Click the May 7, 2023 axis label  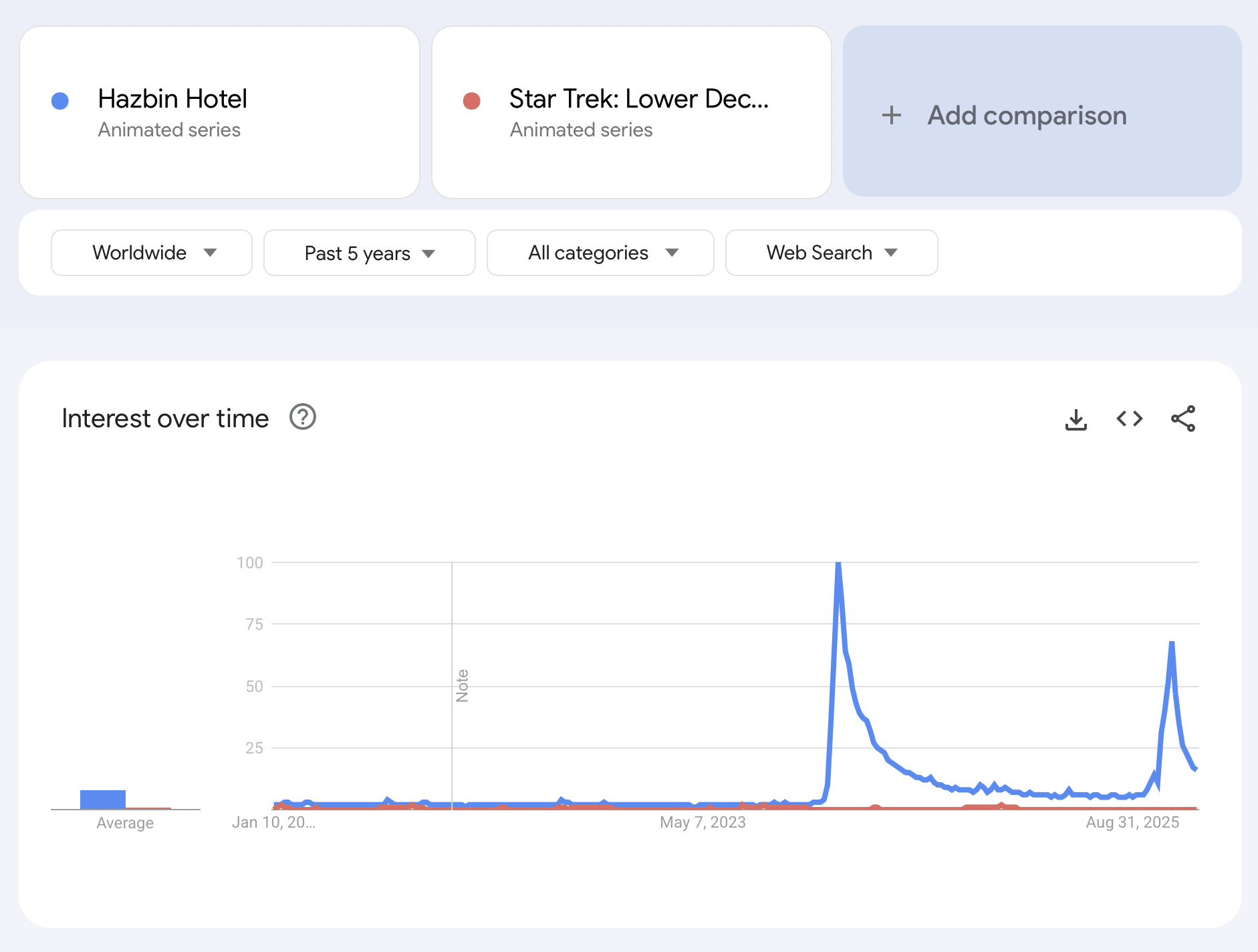pos(703,822)
